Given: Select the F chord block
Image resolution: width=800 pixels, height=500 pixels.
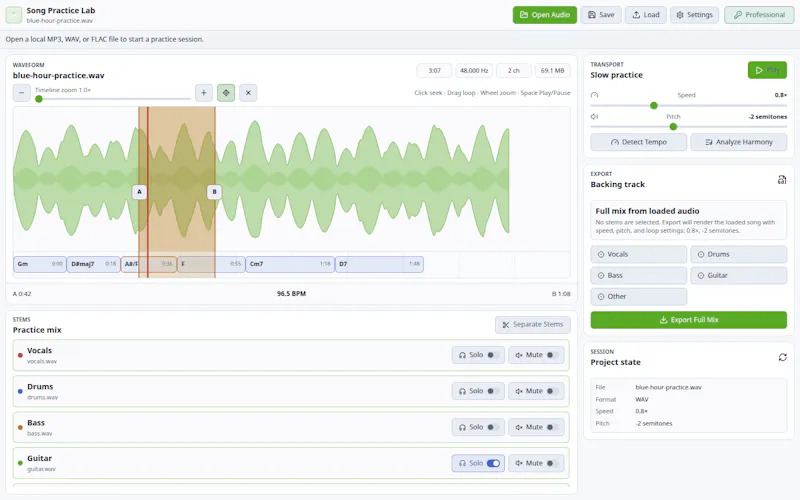Looking at the screenshot, I should pyautogui.click(x=211, y=264).
